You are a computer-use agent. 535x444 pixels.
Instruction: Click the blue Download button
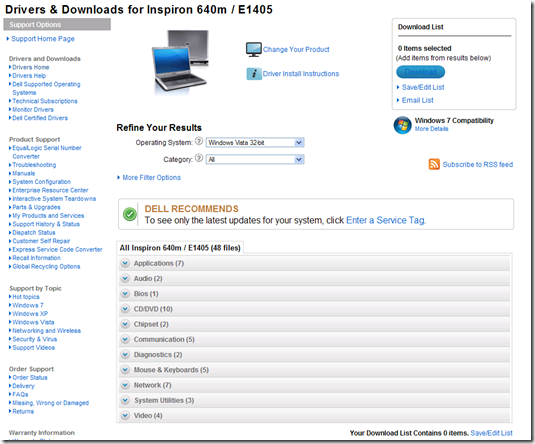click(x=420, y=72)
